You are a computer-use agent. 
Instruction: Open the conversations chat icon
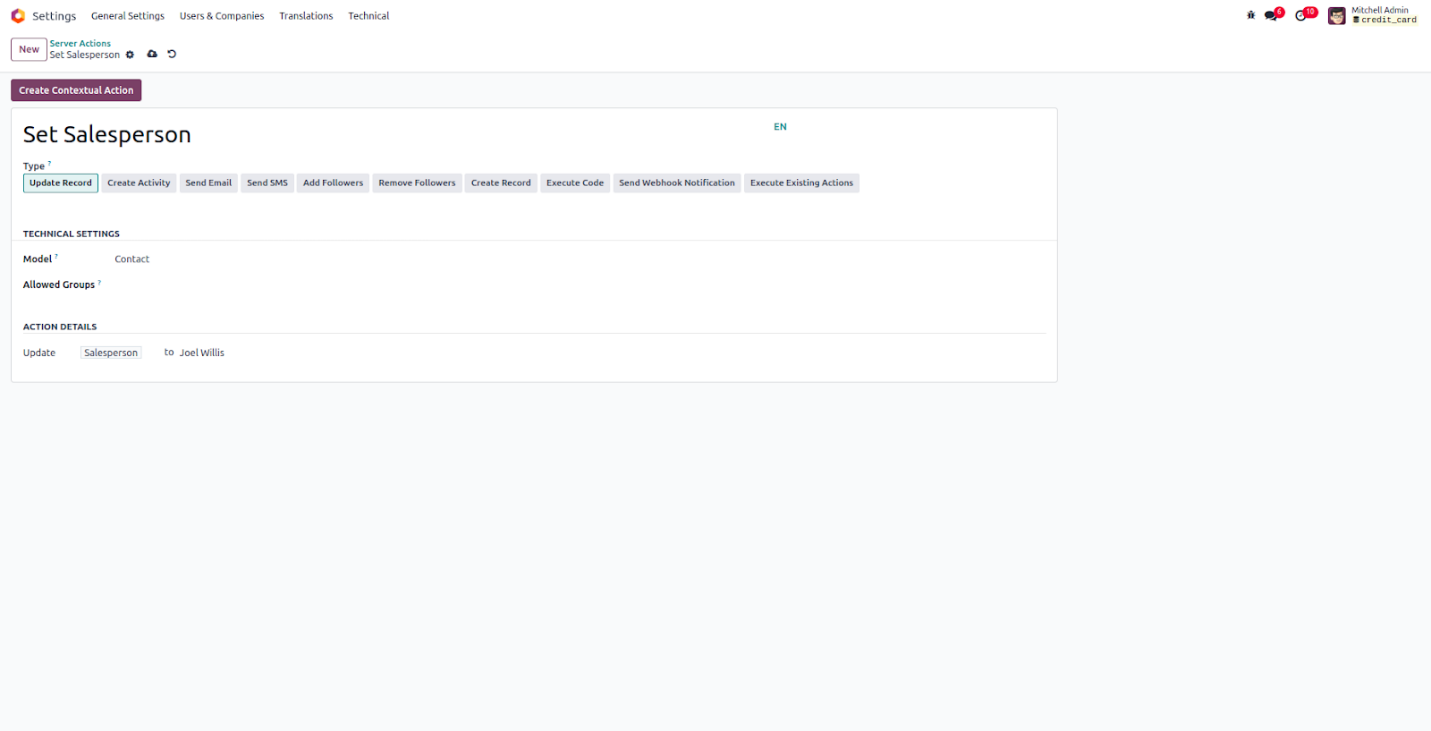tap(1271, 16)
